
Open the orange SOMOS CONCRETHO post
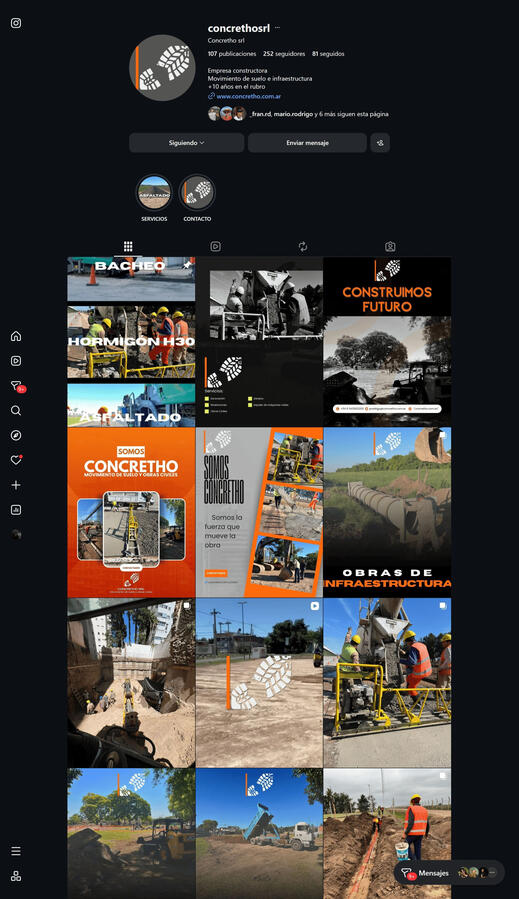(x=131, y=512)
